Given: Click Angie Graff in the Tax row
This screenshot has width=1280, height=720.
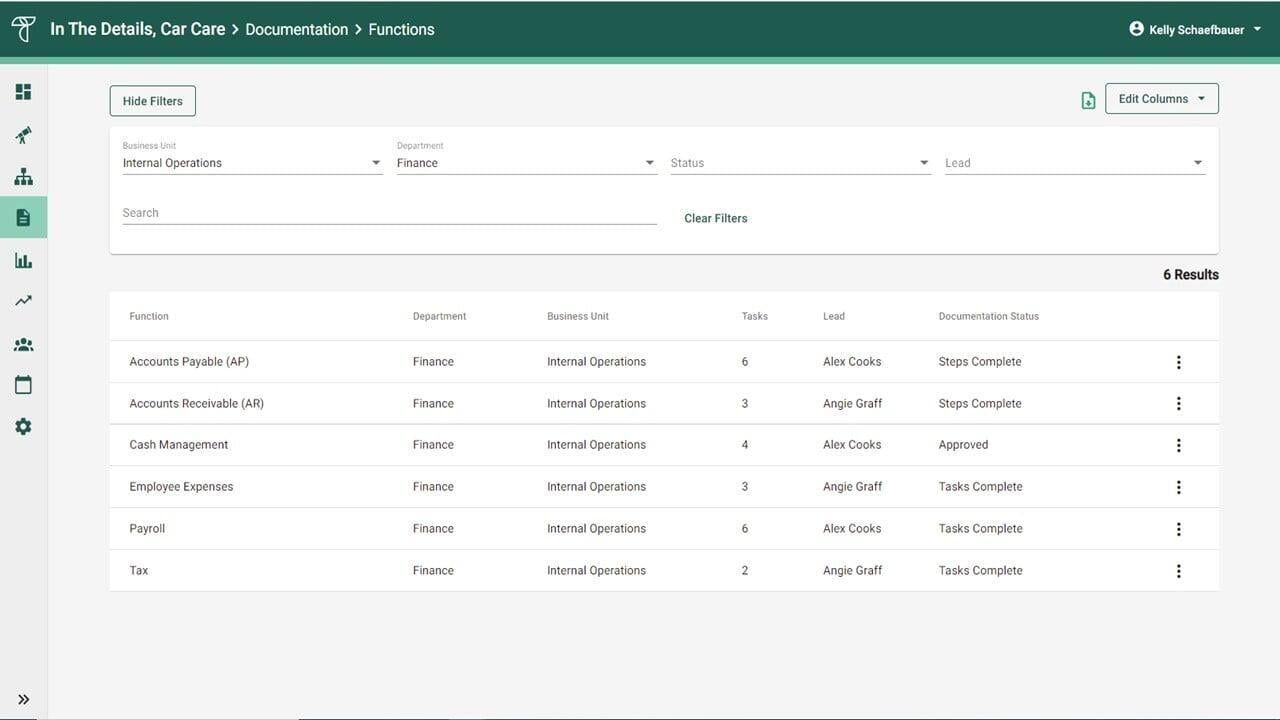Looking at the screenshot, I should point(852,571).
